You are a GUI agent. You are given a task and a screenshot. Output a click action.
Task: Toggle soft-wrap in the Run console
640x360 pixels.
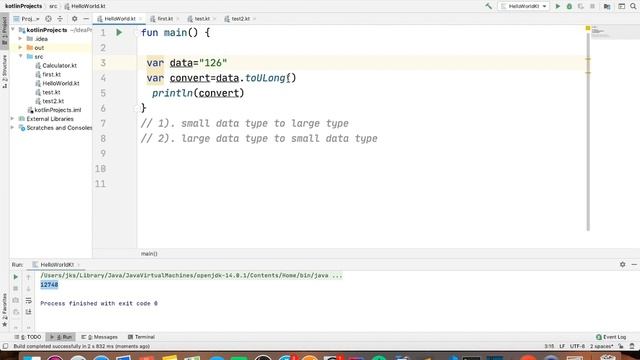click(x=28, y=300)
